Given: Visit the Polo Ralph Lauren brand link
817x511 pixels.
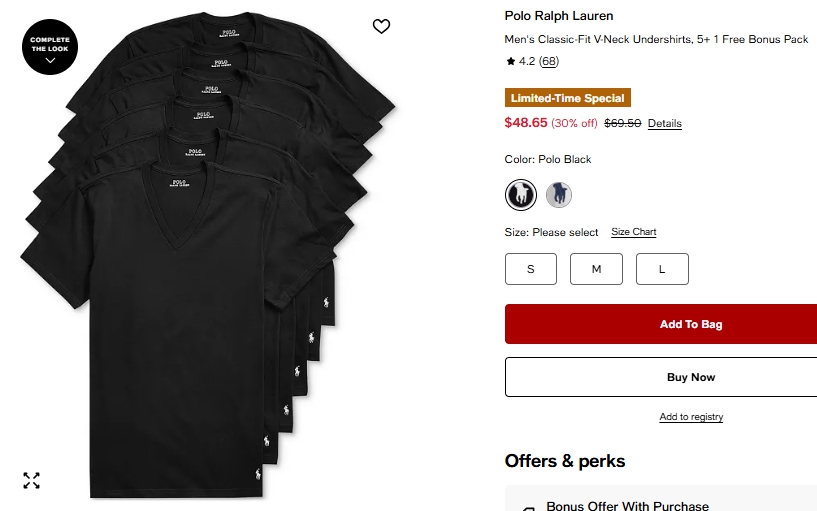Looking at the screenshot, I should [x=559, y=16].
